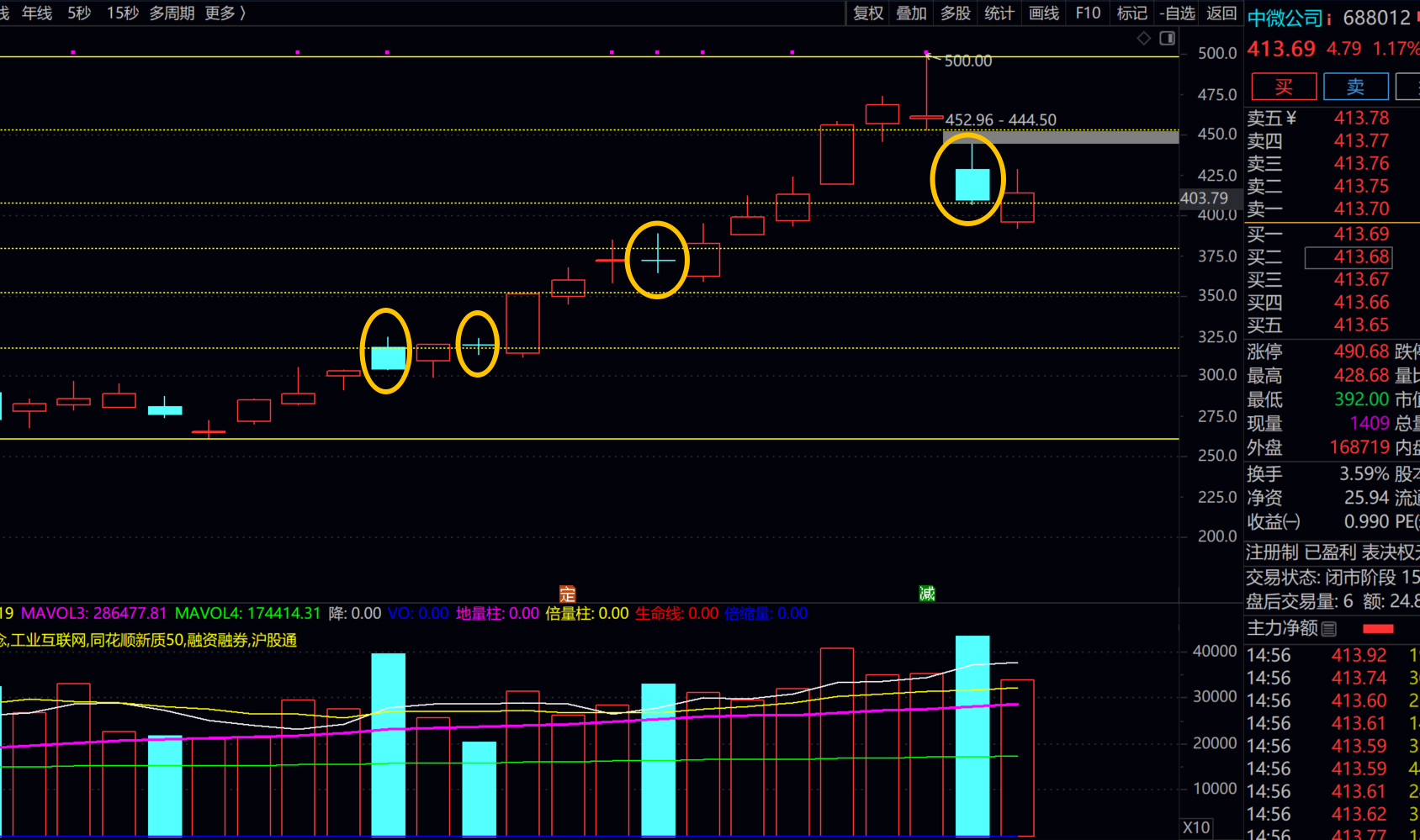Select the 年线 period tab
This screenshot has width=1420, height=840.
37,13
